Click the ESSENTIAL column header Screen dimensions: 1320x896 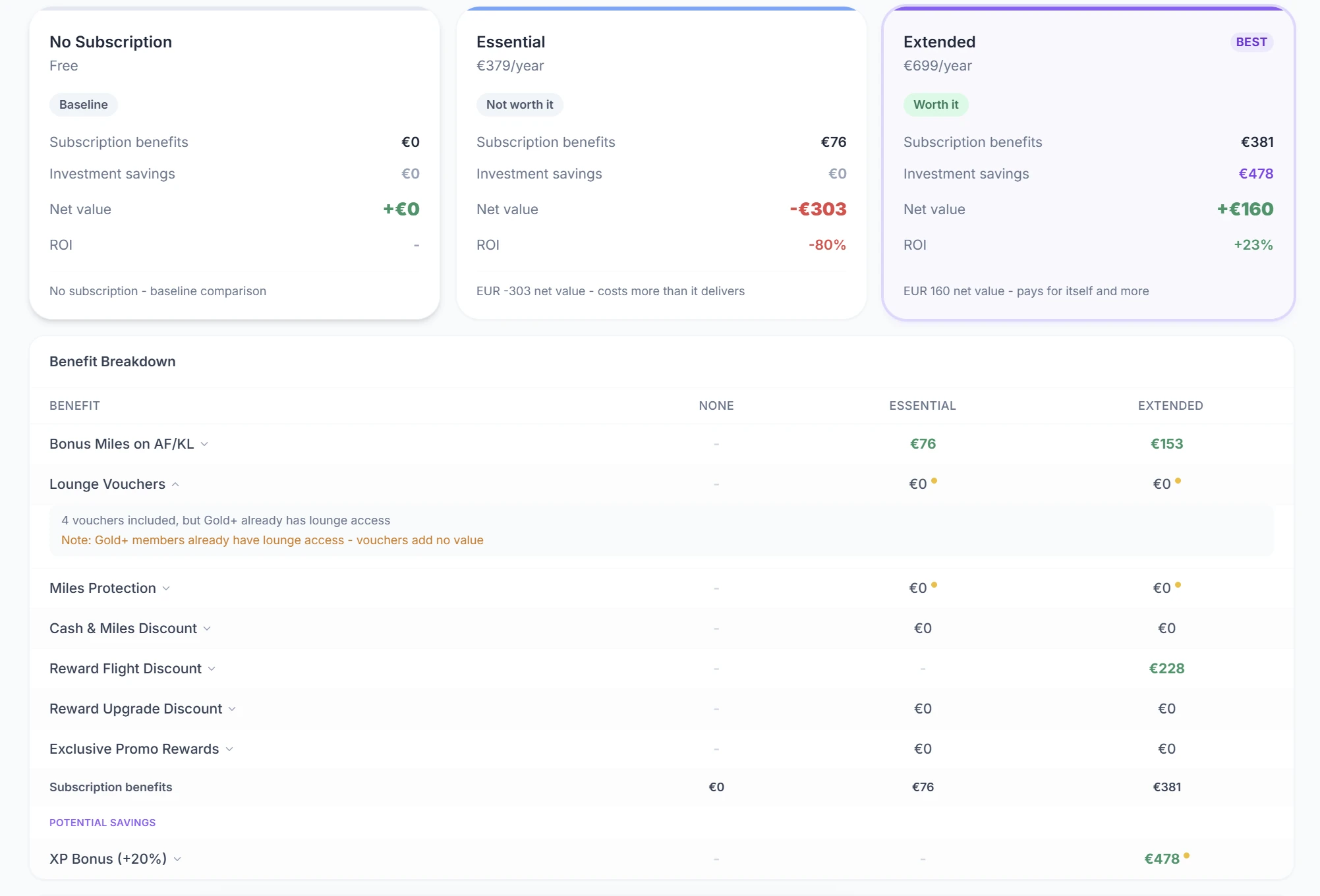(x=922, y=406)
